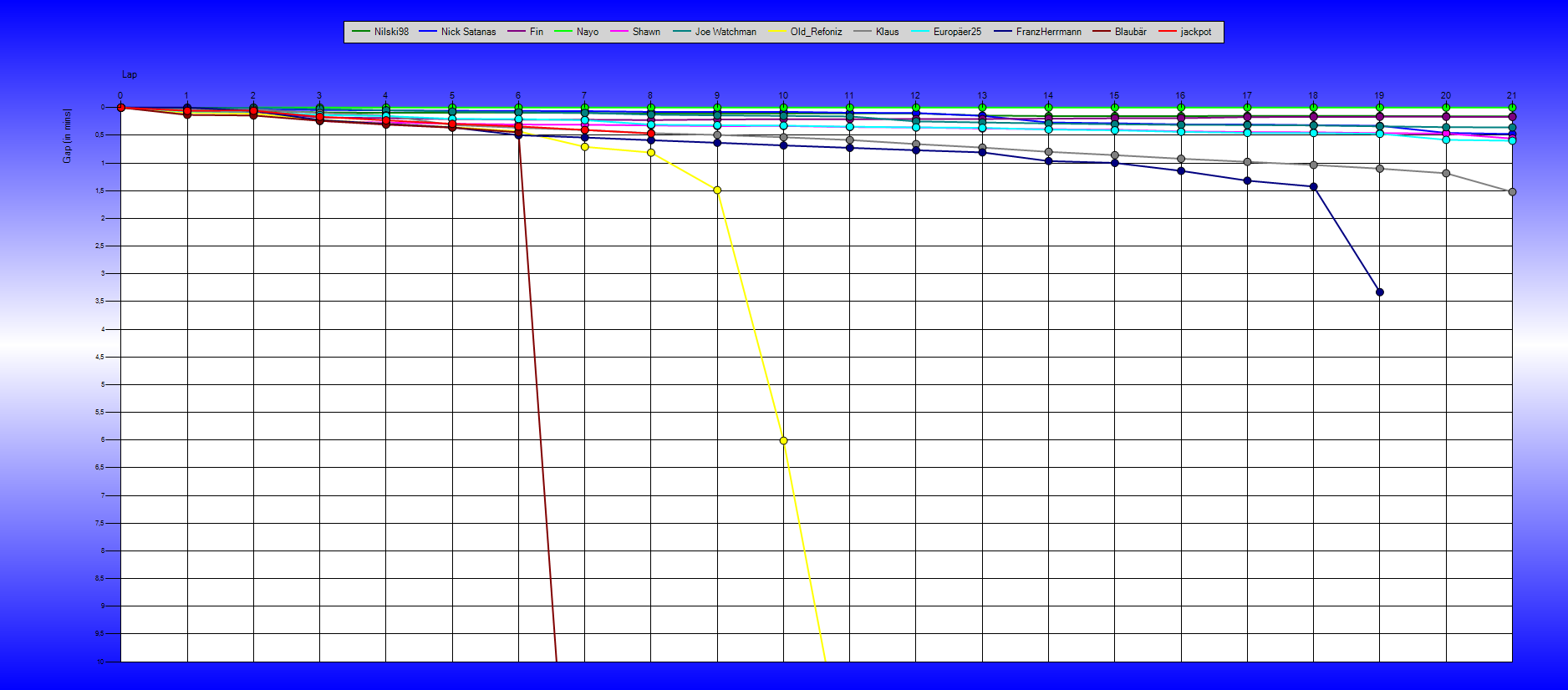
Task: Click the Fin legend label
Action: pyautogui.click(x=536, y=32)
